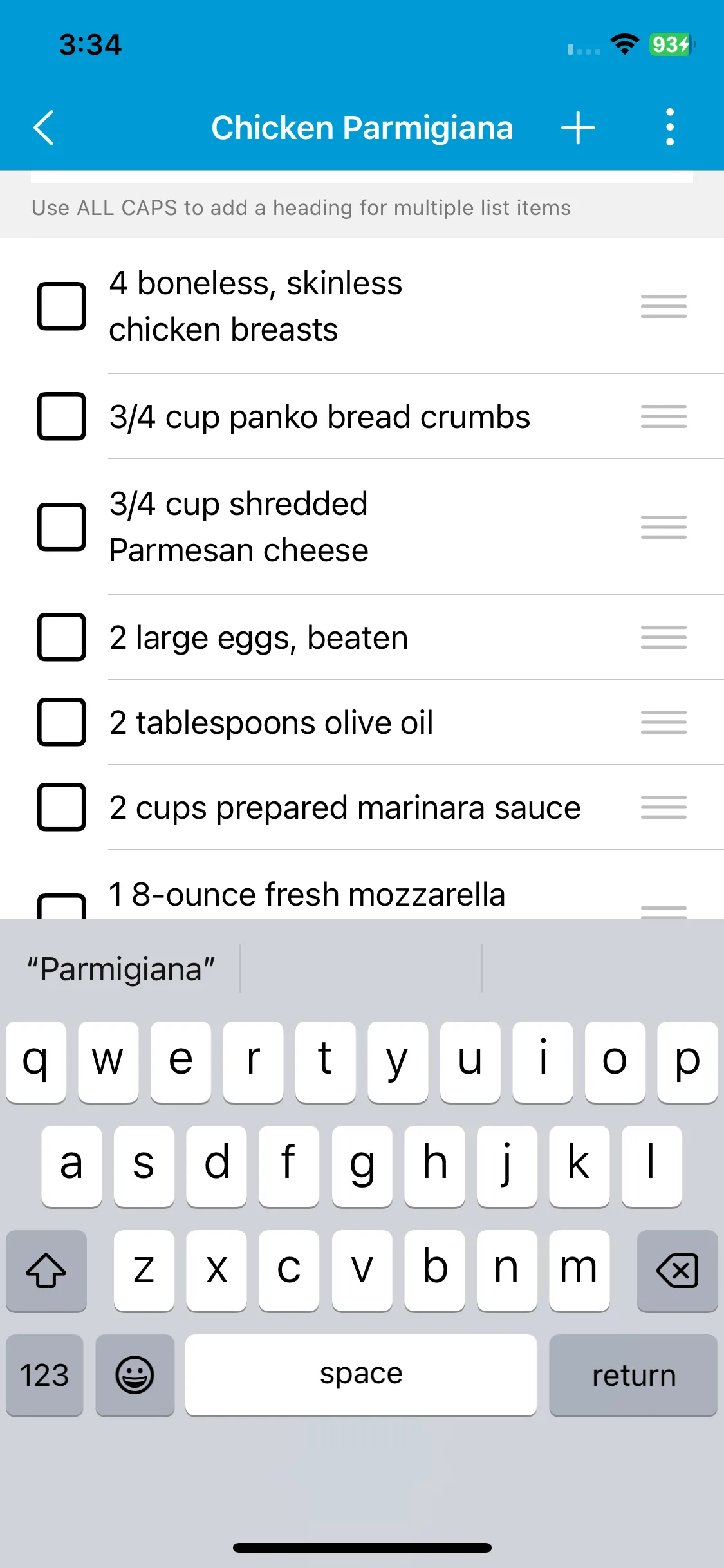This screenshot has height=1568, width=724.
Task: Grab reorder handle for chicken breasts item
Action: pos(664,306)
